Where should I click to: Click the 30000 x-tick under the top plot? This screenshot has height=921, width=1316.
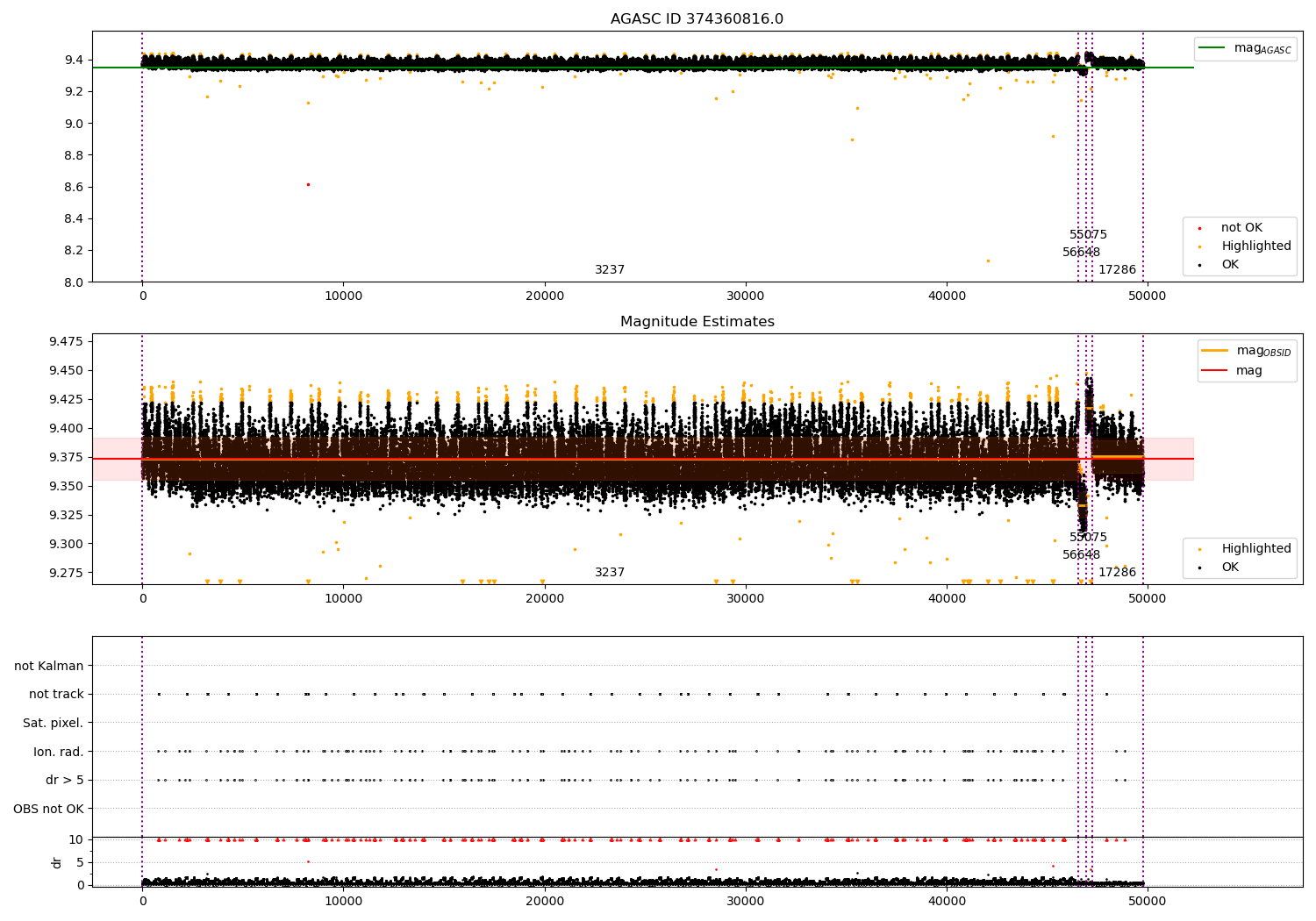coord(746,296)
